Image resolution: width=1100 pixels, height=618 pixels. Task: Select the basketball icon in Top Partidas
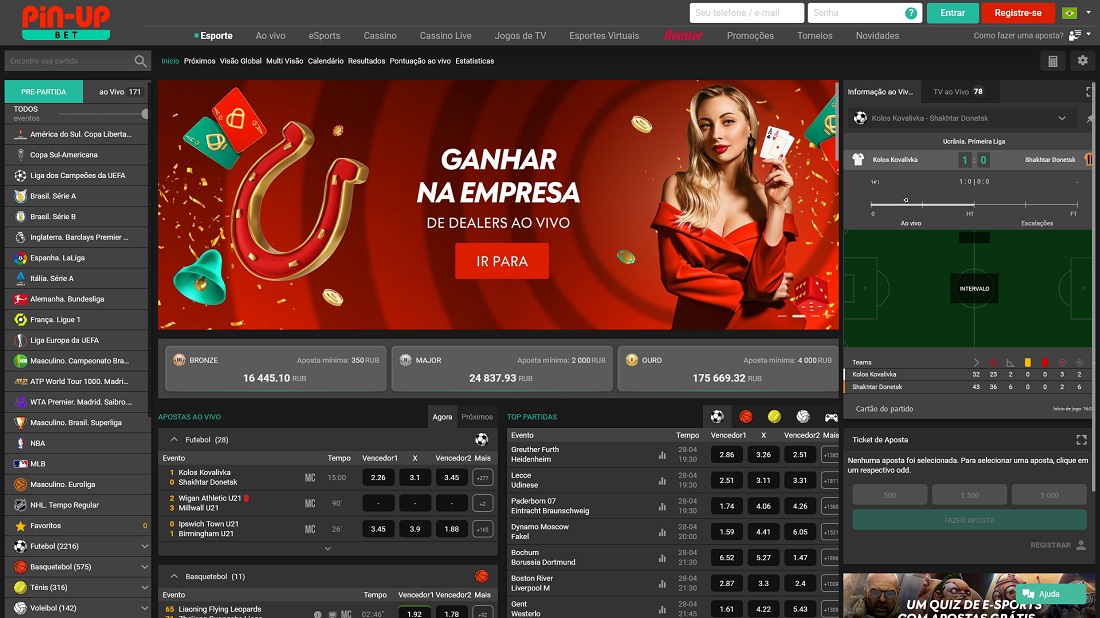(x=746, y=416)
